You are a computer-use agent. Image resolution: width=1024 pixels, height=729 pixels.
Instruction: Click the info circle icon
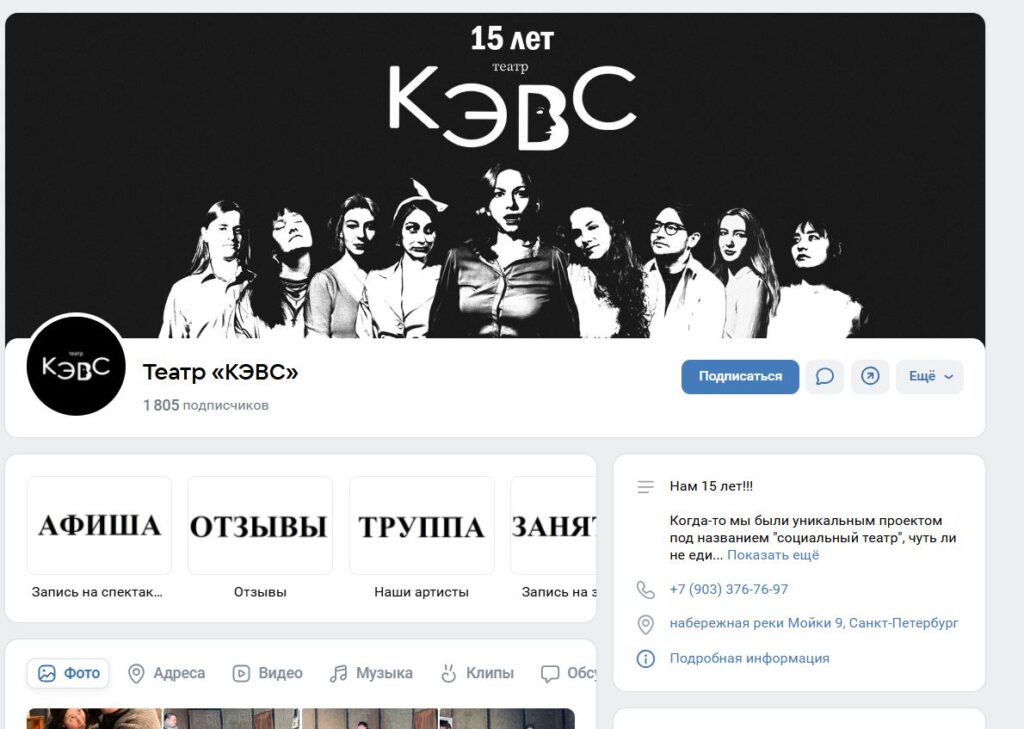point(645,658)
